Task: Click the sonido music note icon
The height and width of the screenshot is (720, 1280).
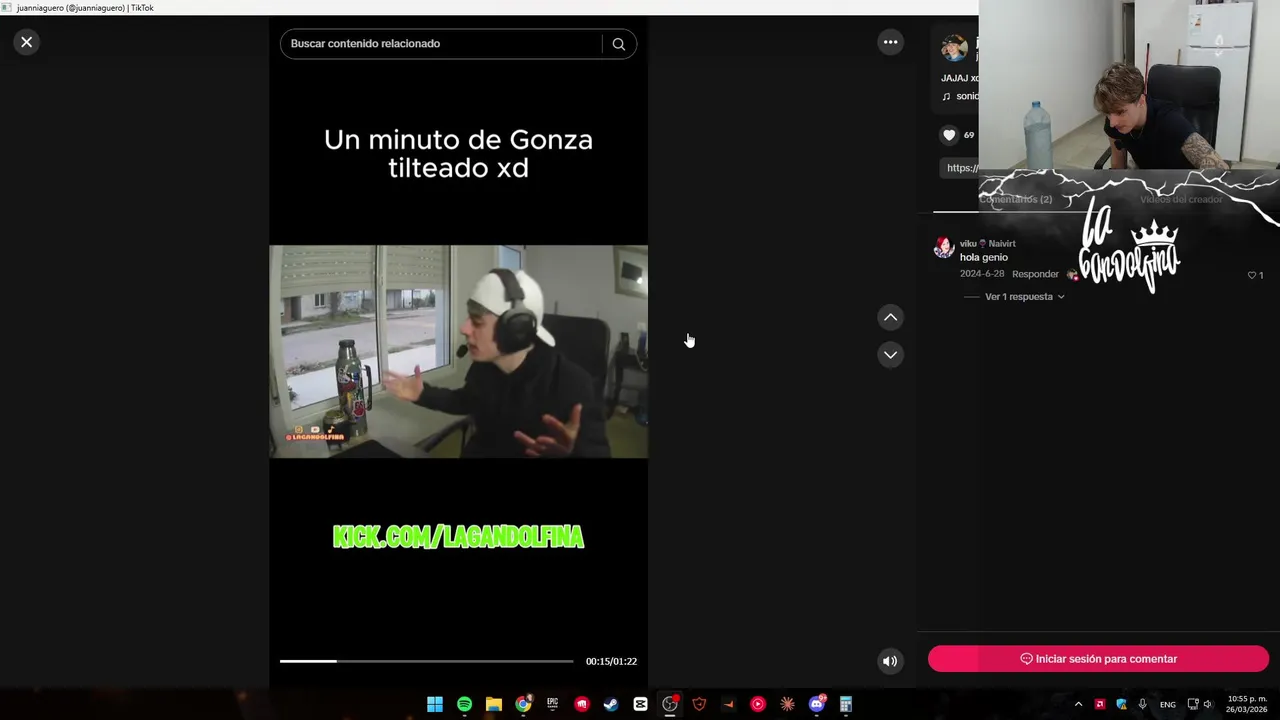Action: 946,96
